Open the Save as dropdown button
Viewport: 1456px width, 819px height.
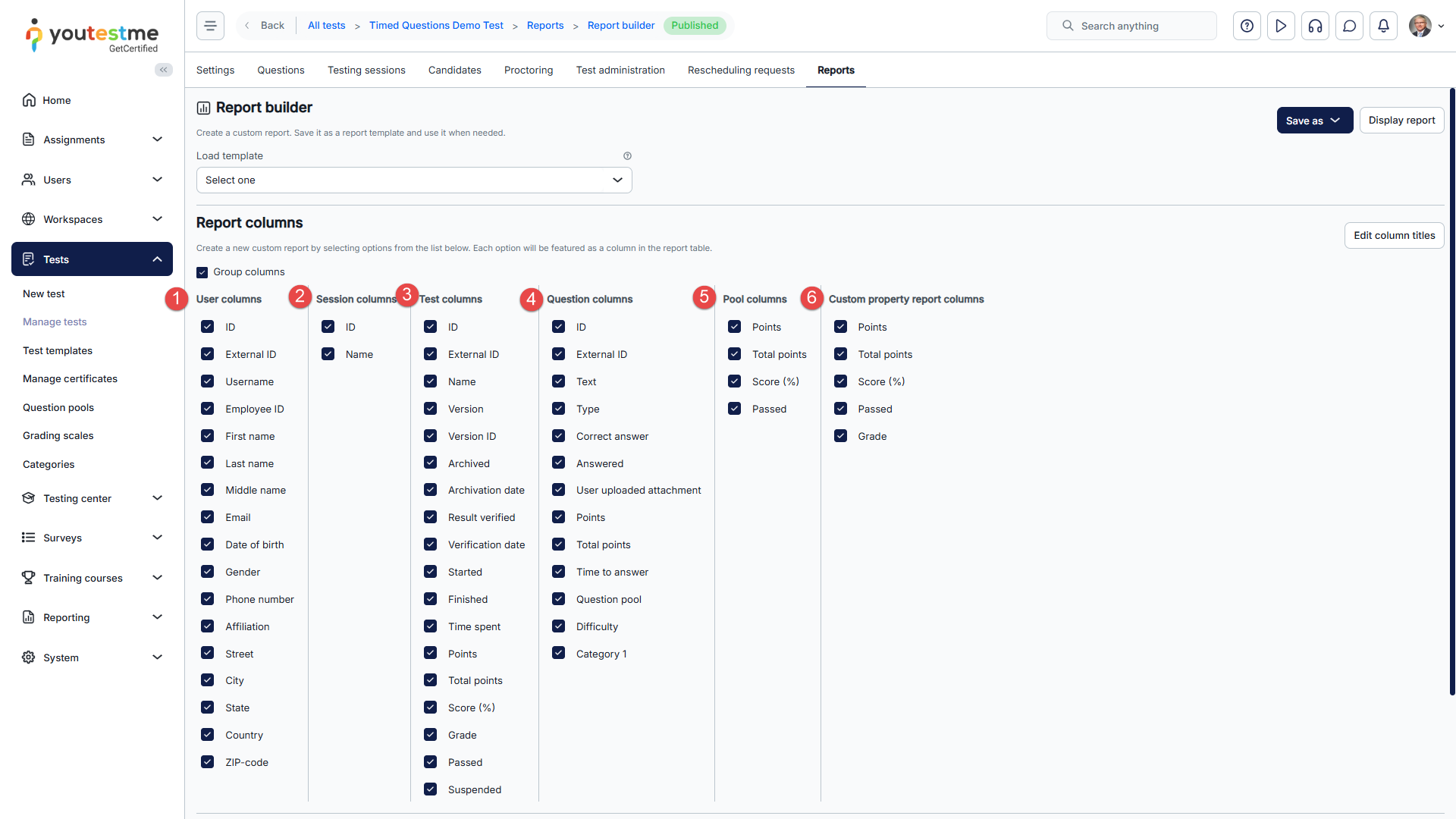pyautogui.click(x=1314, y=121)
